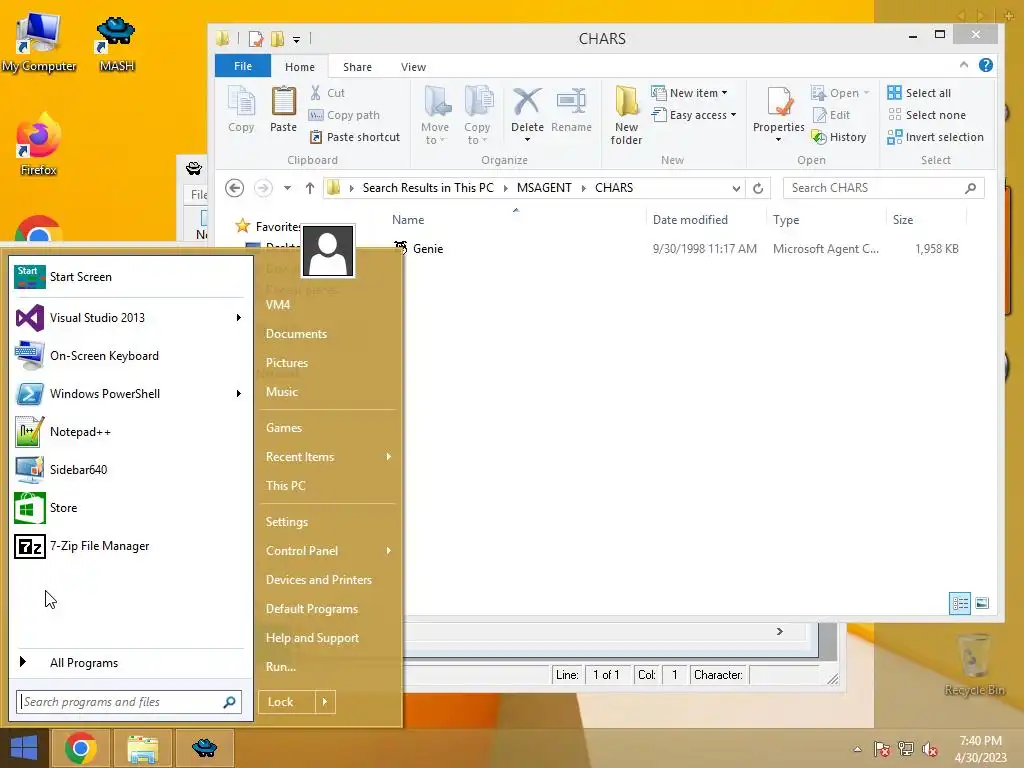Open Explorer Help question mark icon
The image size is (1024, 768).
(985, 65)
